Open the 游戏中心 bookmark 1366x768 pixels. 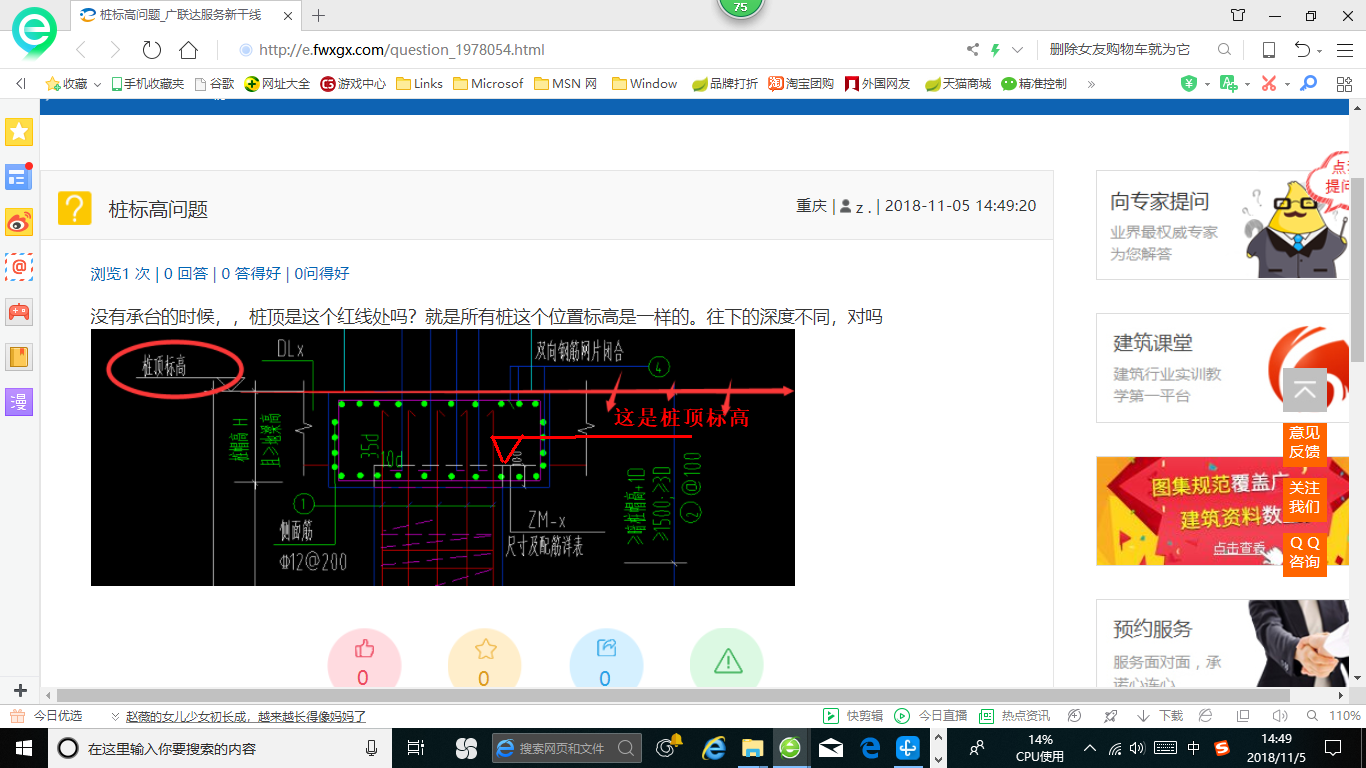(x=353, y=84)
